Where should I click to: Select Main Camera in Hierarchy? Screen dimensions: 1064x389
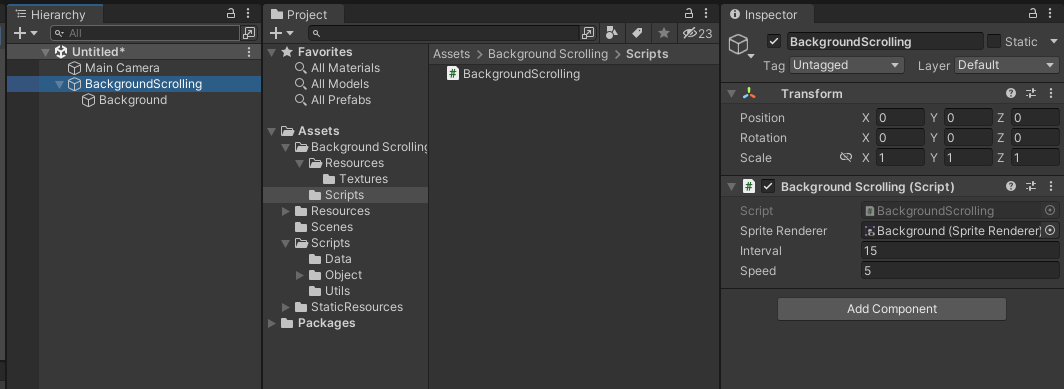click(122, 68)
